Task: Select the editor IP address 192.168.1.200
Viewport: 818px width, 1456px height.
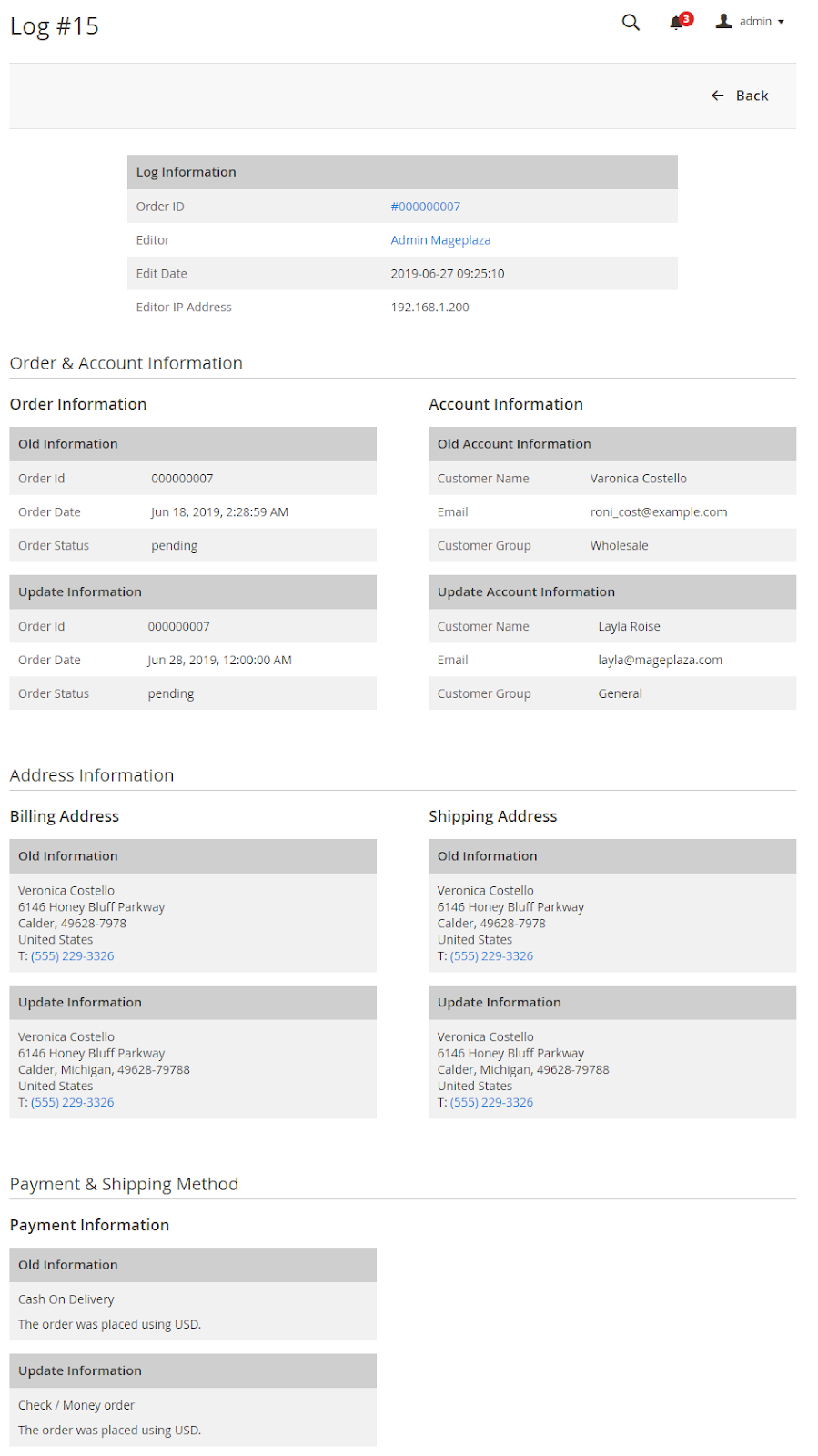Action: (429, 308)
